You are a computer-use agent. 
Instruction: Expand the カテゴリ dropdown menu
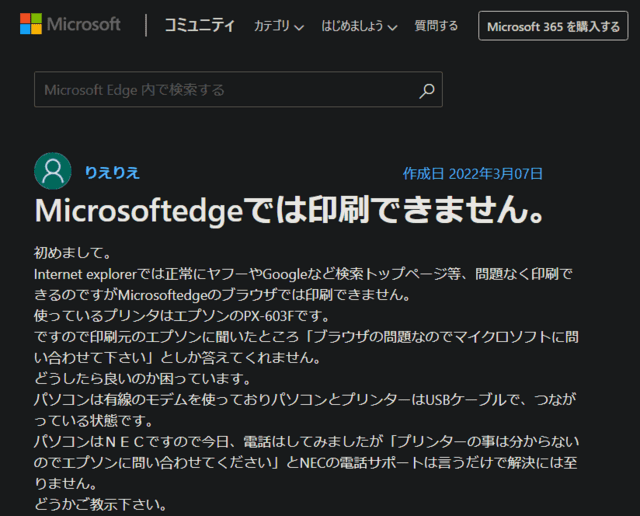point(279,26)
